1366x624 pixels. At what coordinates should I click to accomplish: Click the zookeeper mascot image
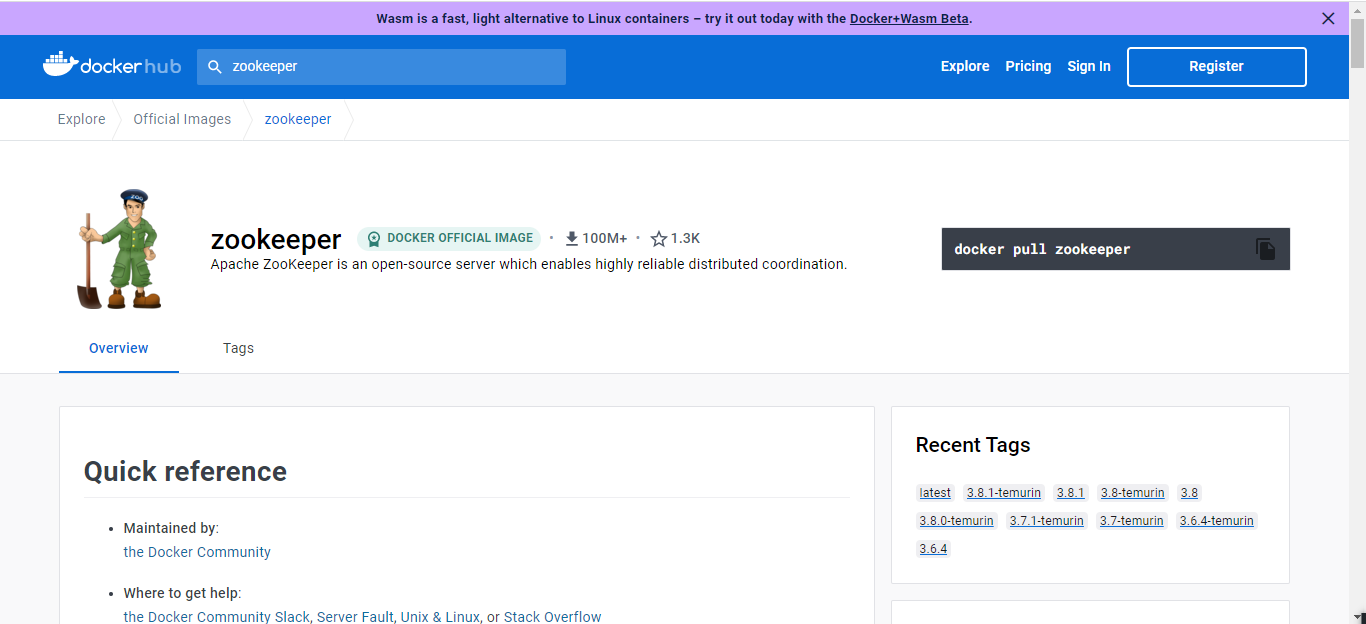pos(118,249)
